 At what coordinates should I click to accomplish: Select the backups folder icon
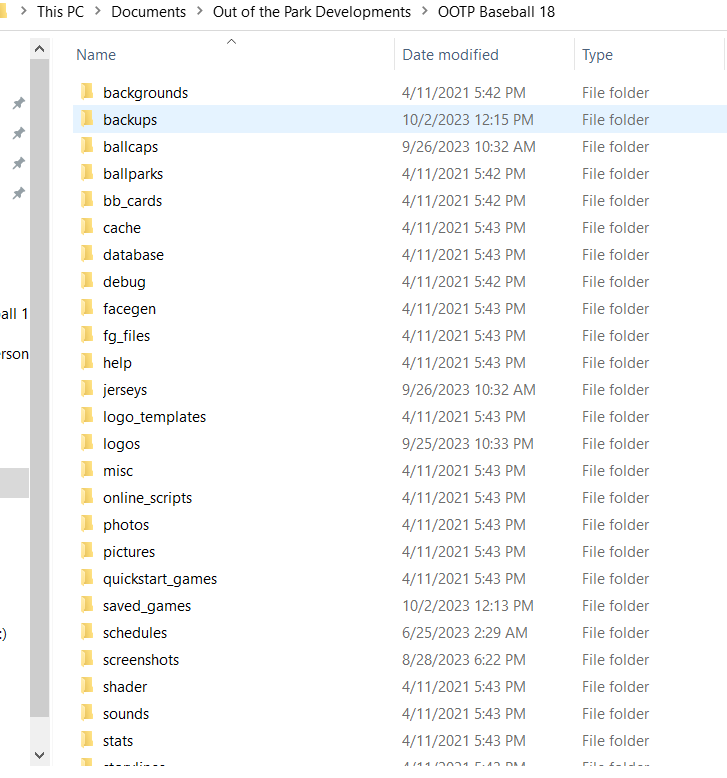[x=87, y=119]
